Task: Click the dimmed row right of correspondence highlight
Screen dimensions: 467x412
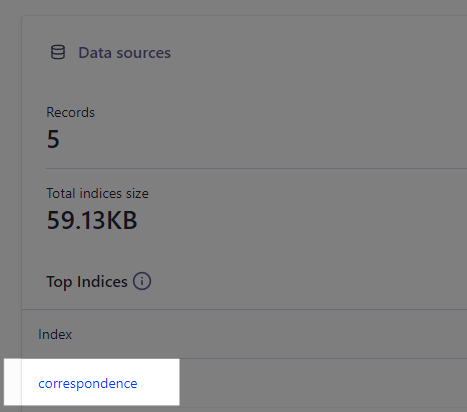Action: [323, 383]
